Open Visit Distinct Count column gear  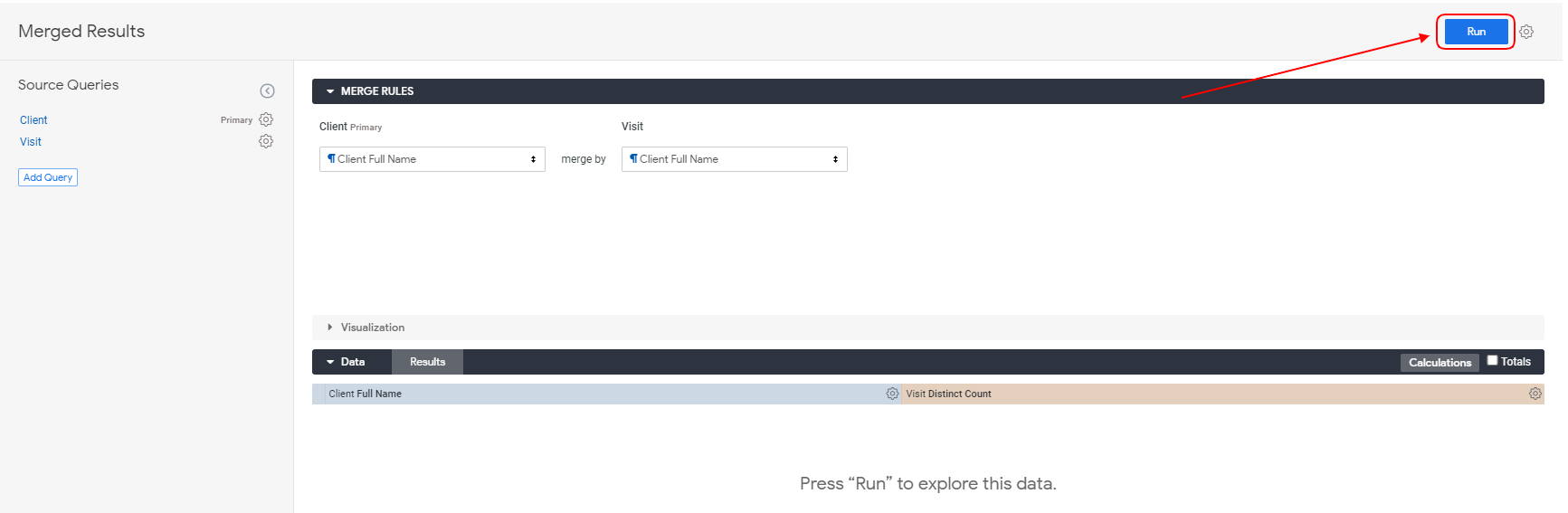(1535, 394)
